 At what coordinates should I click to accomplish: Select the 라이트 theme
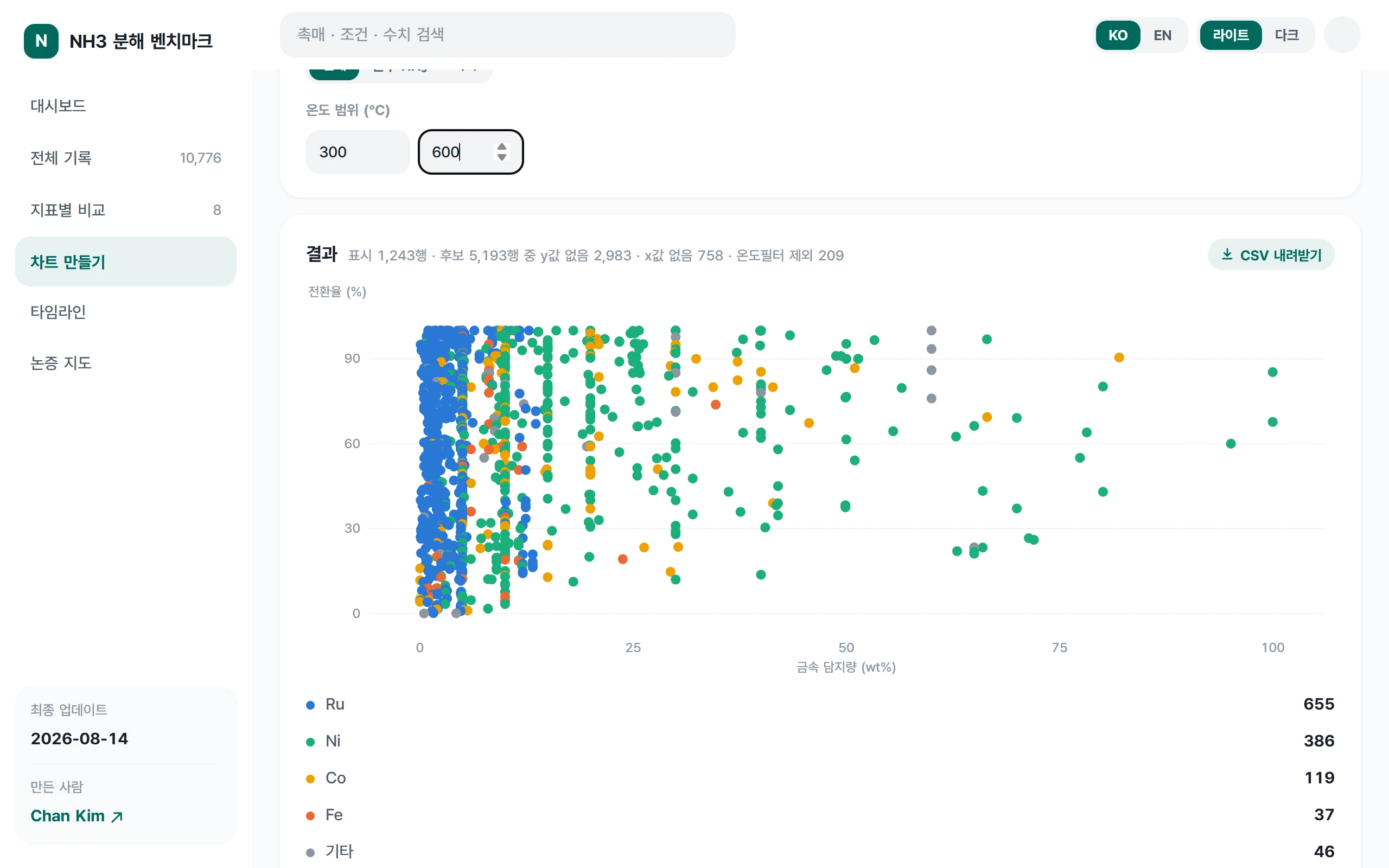point(1230,35)
